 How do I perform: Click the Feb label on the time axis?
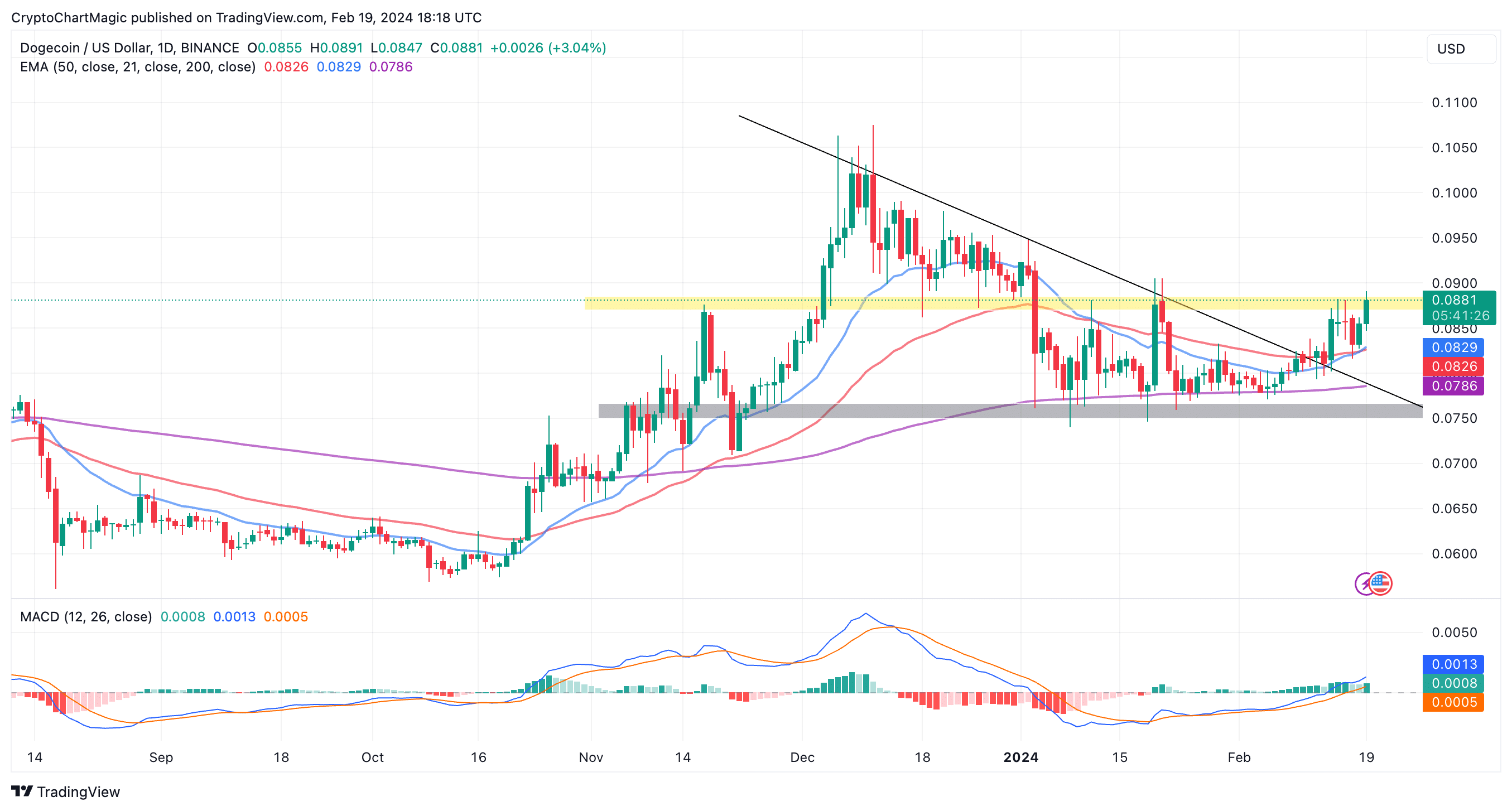1239,757
